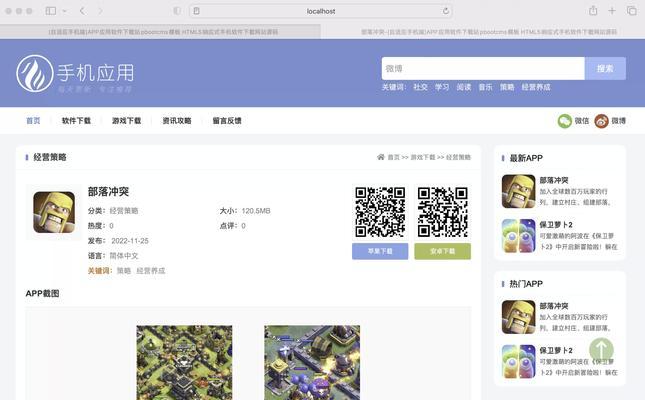Click the green 安卓下载 button
Image resolution: width=645 pixels, height=400 pixels.
pyautogui.click(x=443, y=251)
